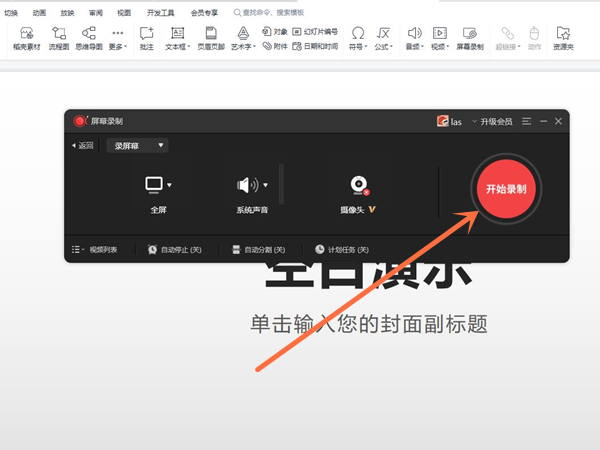Toggle 自动停止 auto stop setting
This screenshot has height=450, width=600.
tap(175, 249)
